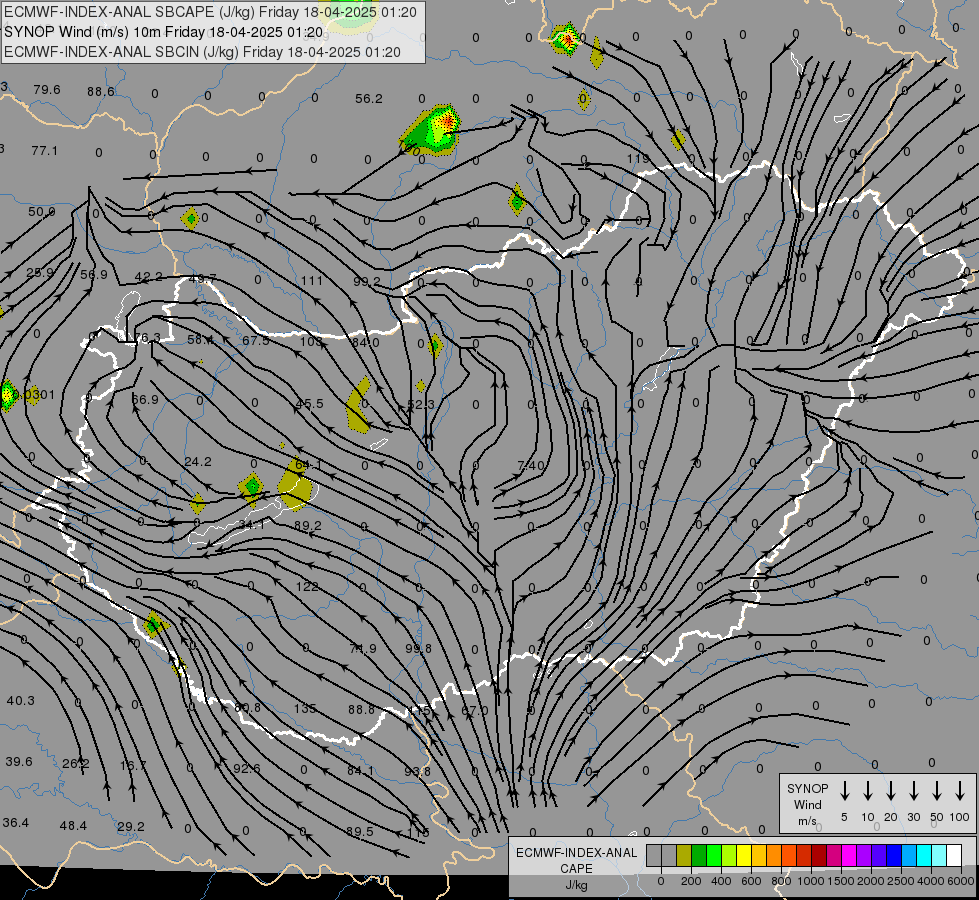
Task: Click the 119 value on the map
Action: coord(638,159)
